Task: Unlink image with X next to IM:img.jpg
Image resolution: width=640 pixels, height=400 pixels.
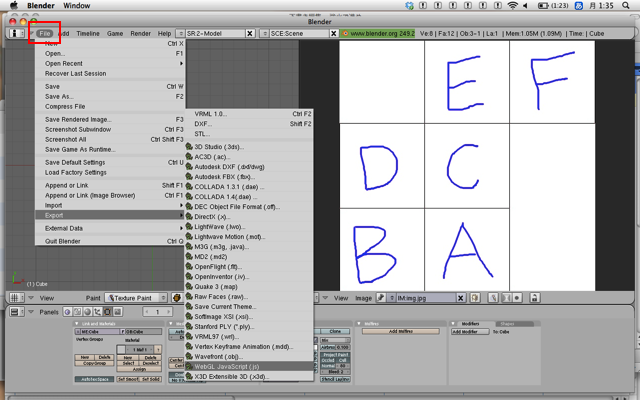Action: (460, 298)
